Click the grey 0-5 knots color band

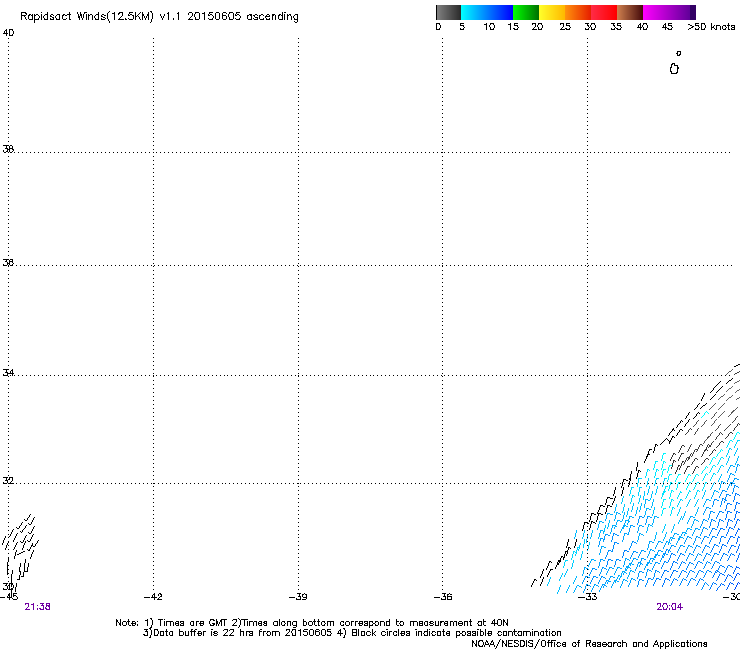click(448, 12)
